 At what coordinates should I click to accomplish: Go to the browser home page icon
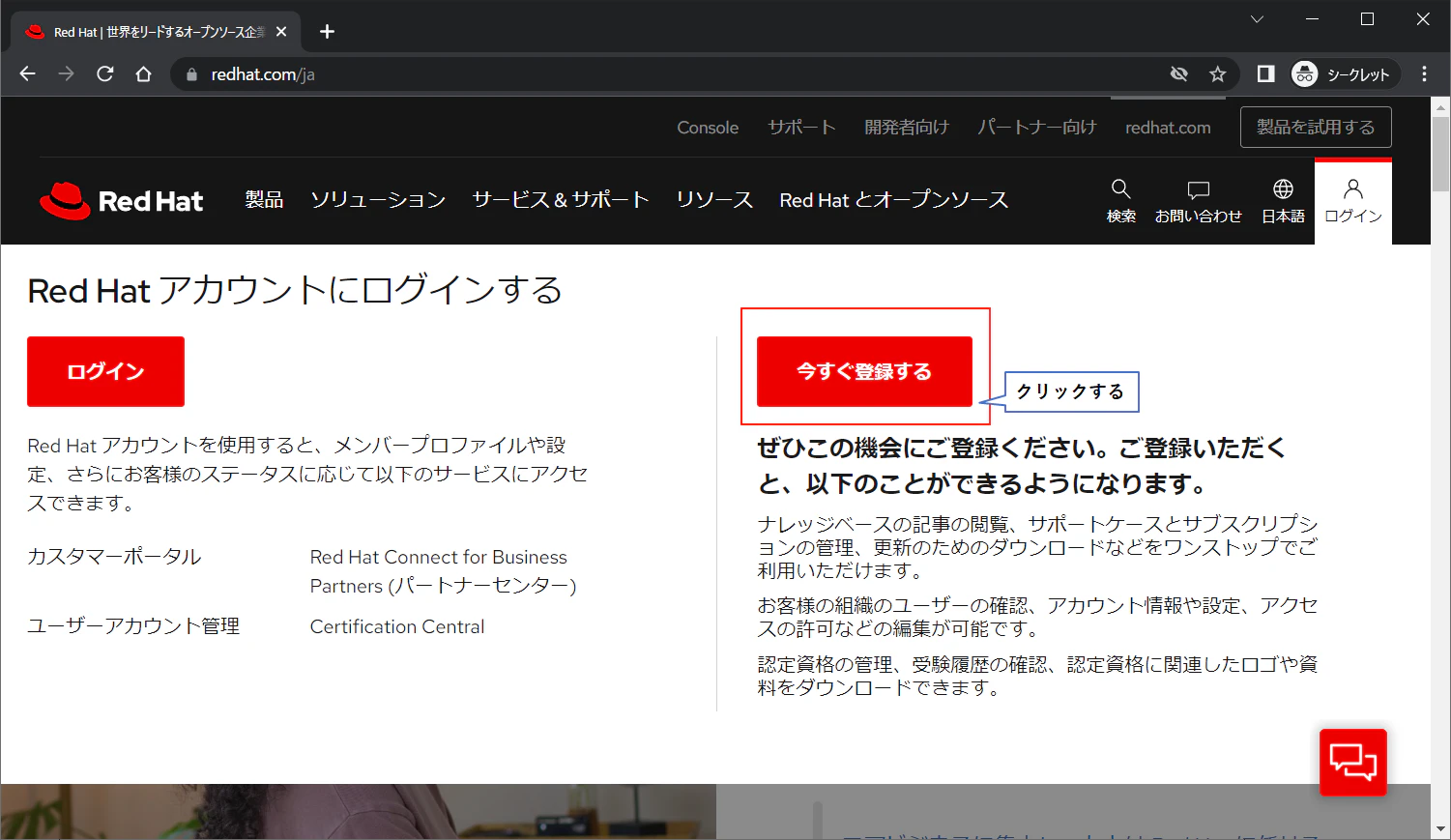click(x=144, y=74)
